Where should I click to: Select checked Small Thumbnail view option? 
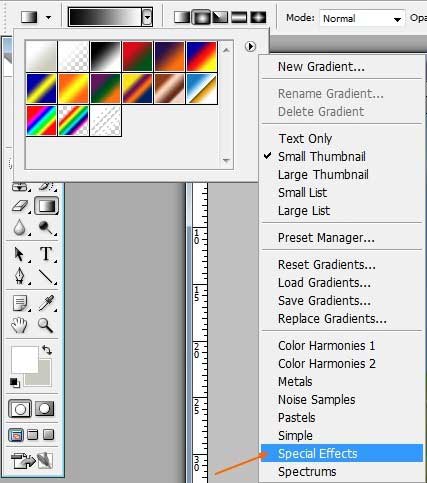(322, 156)
